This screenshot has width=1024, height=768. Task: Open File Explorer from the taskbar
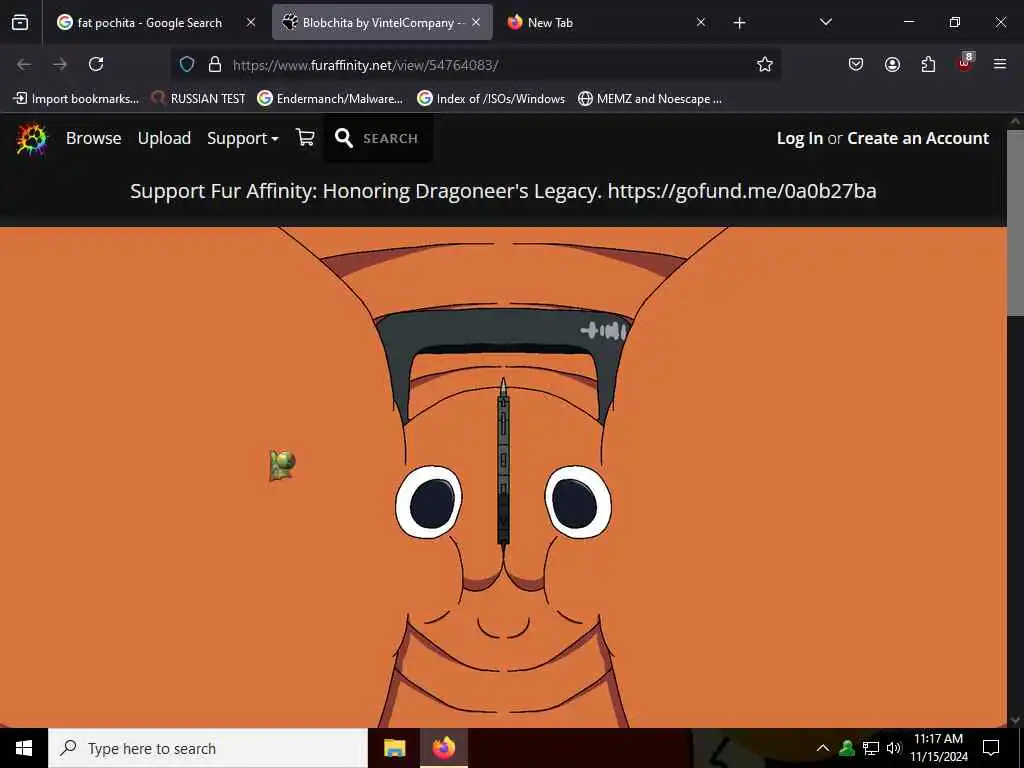tap(394, 748)
